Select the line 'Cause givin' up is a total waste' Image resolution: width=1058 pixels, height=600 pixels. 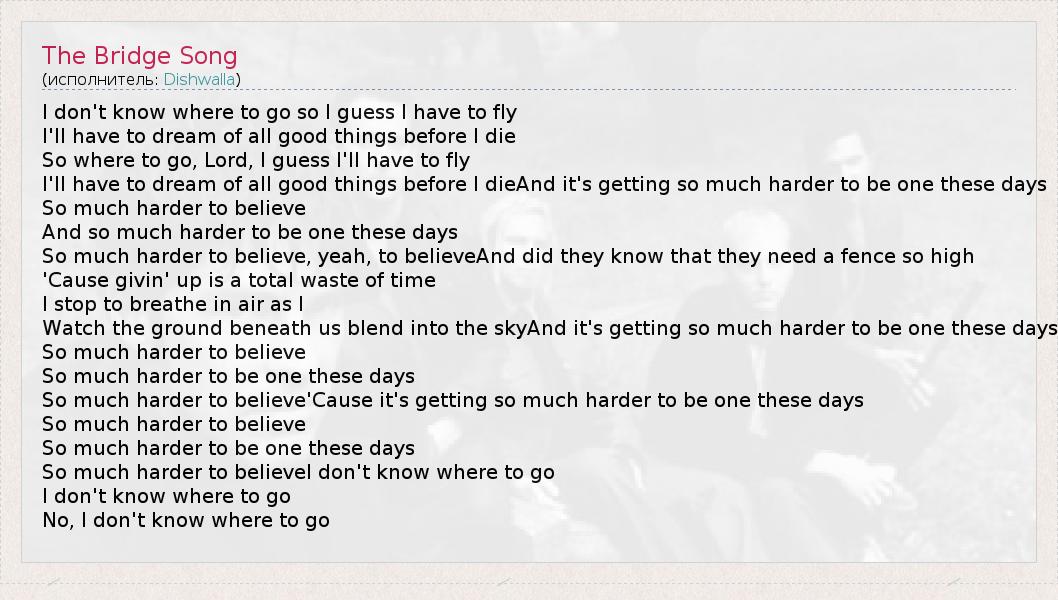(239, 280)
